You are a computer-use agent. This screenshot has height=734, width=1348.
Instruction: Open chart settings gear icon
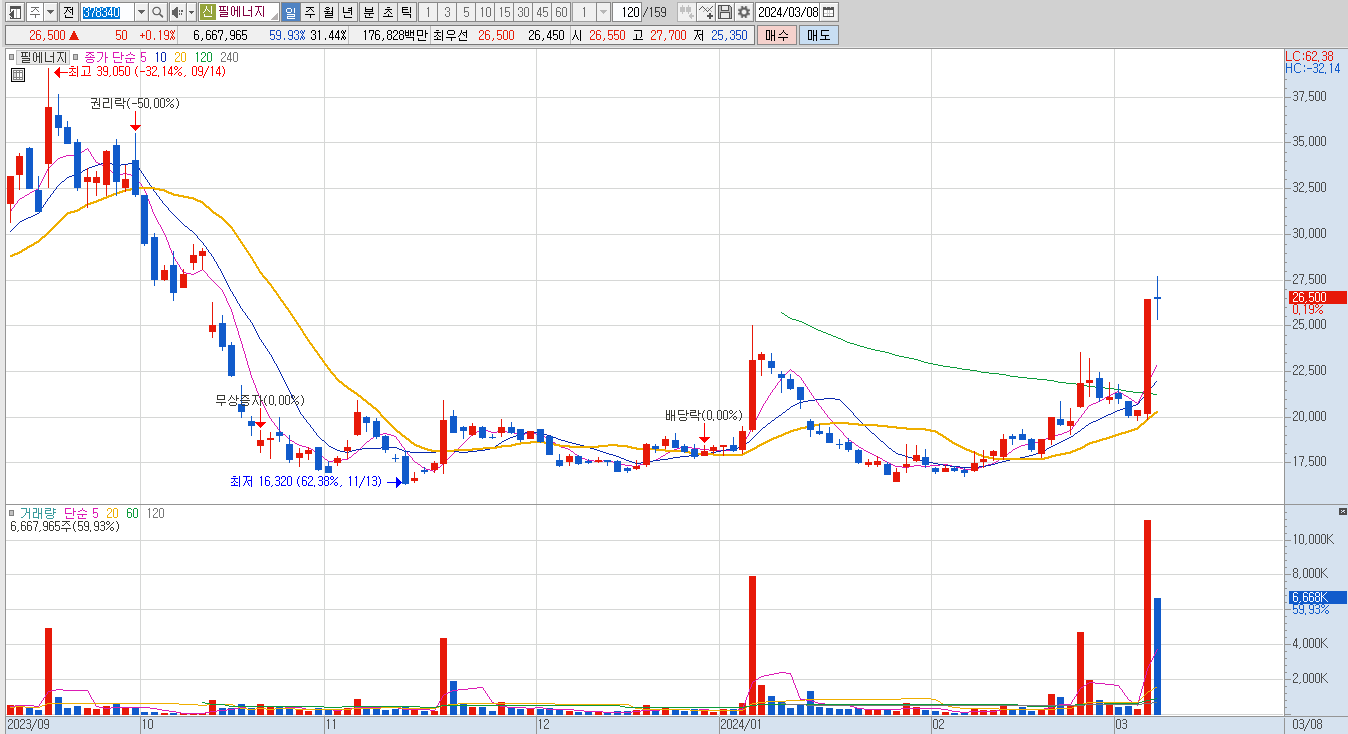point(743,12)
